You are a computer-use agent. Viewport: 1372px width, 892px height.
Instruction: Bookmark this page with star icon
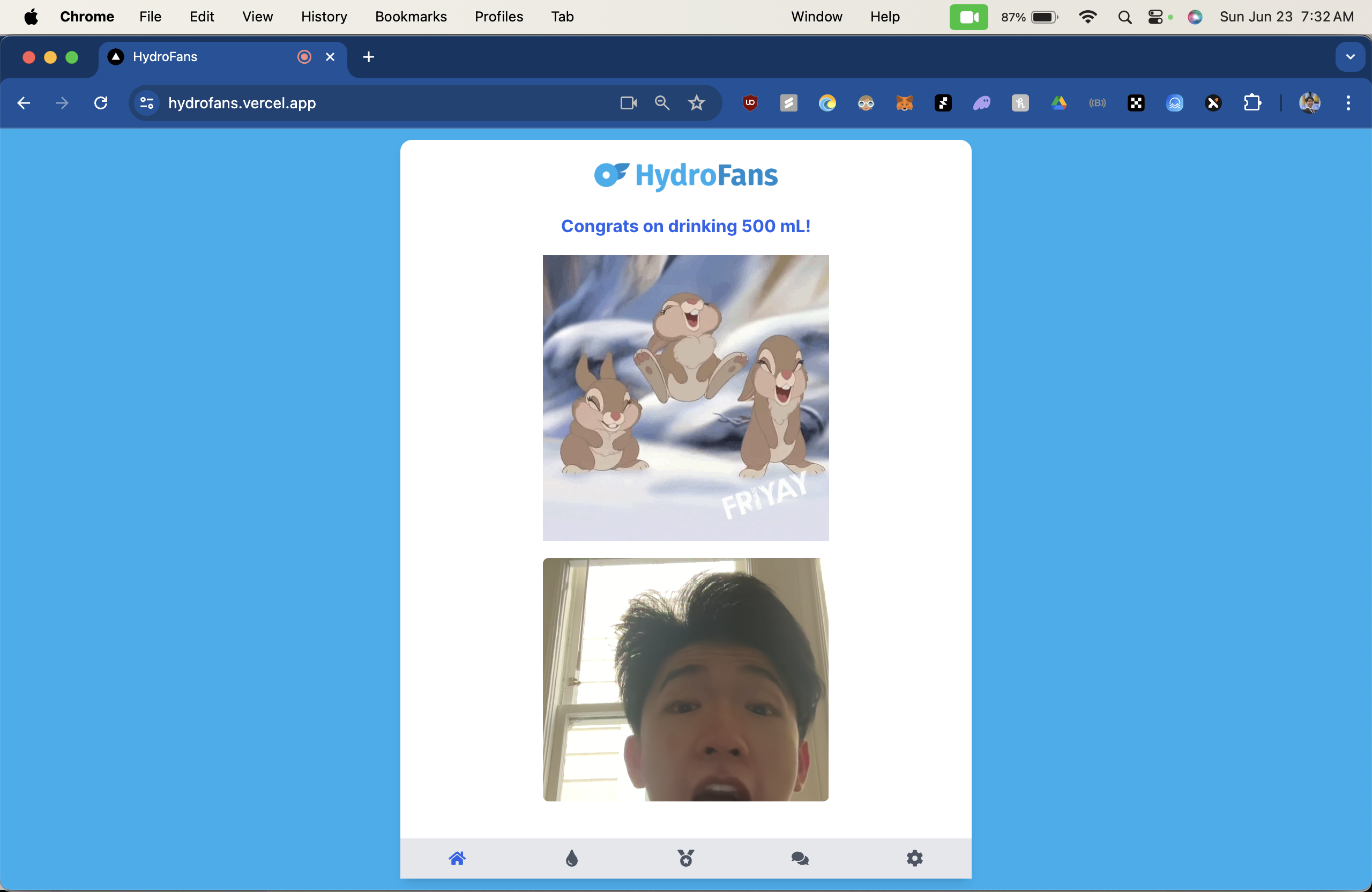[696, 103]
